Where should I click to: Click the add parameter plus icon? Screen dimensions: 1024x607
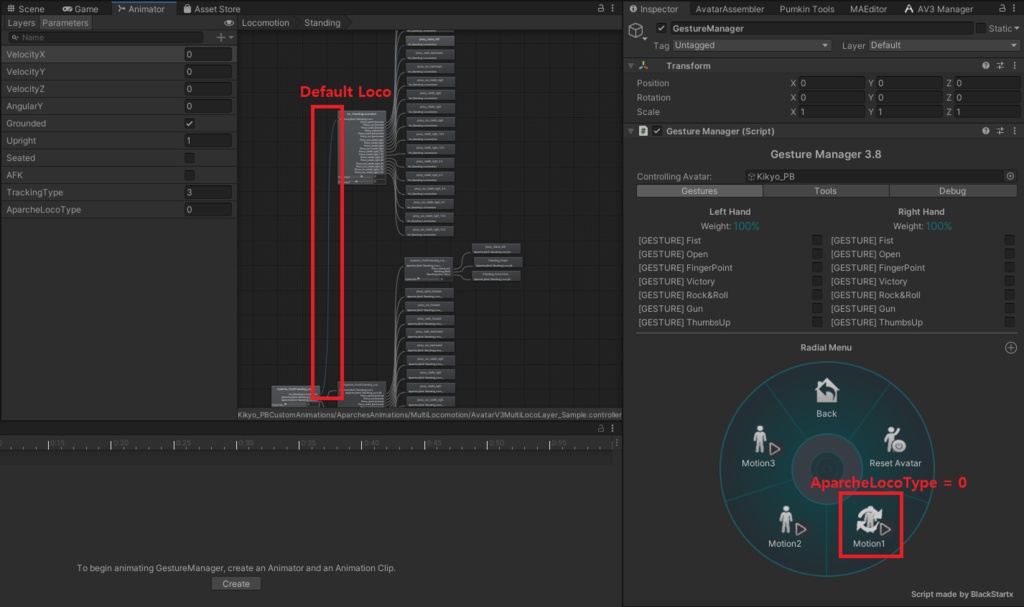tap(220, 37)
